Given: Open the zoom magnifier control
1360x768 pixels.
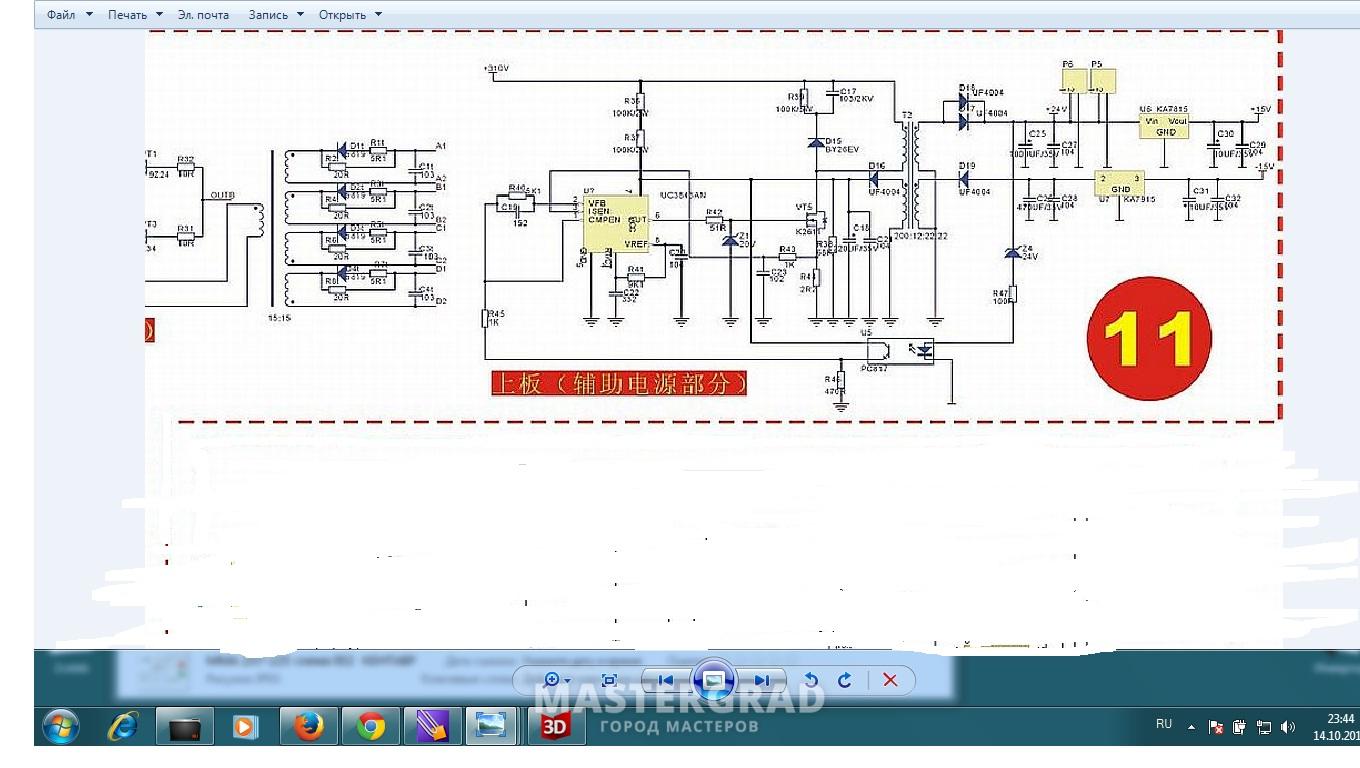Looking at the screenshot, I should (557, 681).
